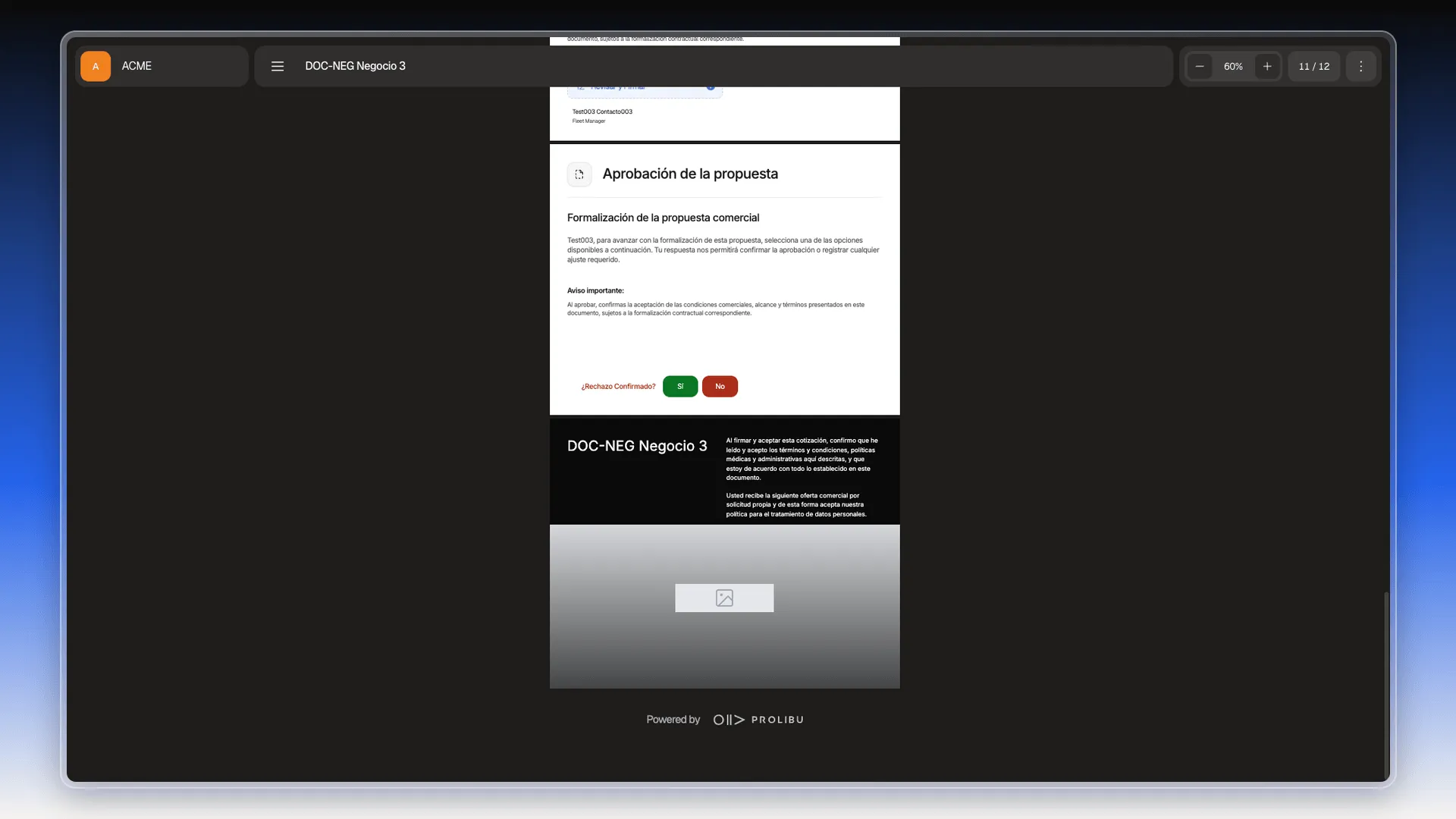The width and height of the screenshot is (1456, 819).
Task: Click the orange ACME logo badge
Action: point(96,66)
